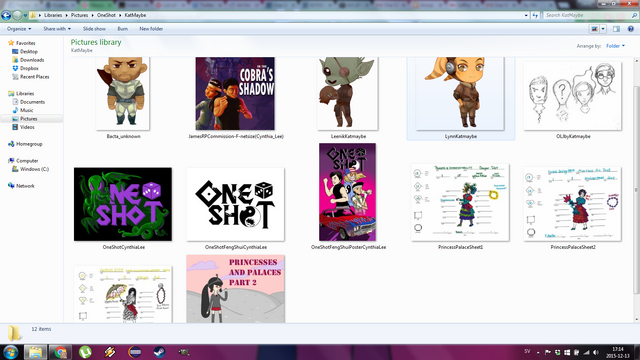Open the Arrange by Folder dropdown
The height and width of the screenshot is (360, 640).
tap(615, 46)
